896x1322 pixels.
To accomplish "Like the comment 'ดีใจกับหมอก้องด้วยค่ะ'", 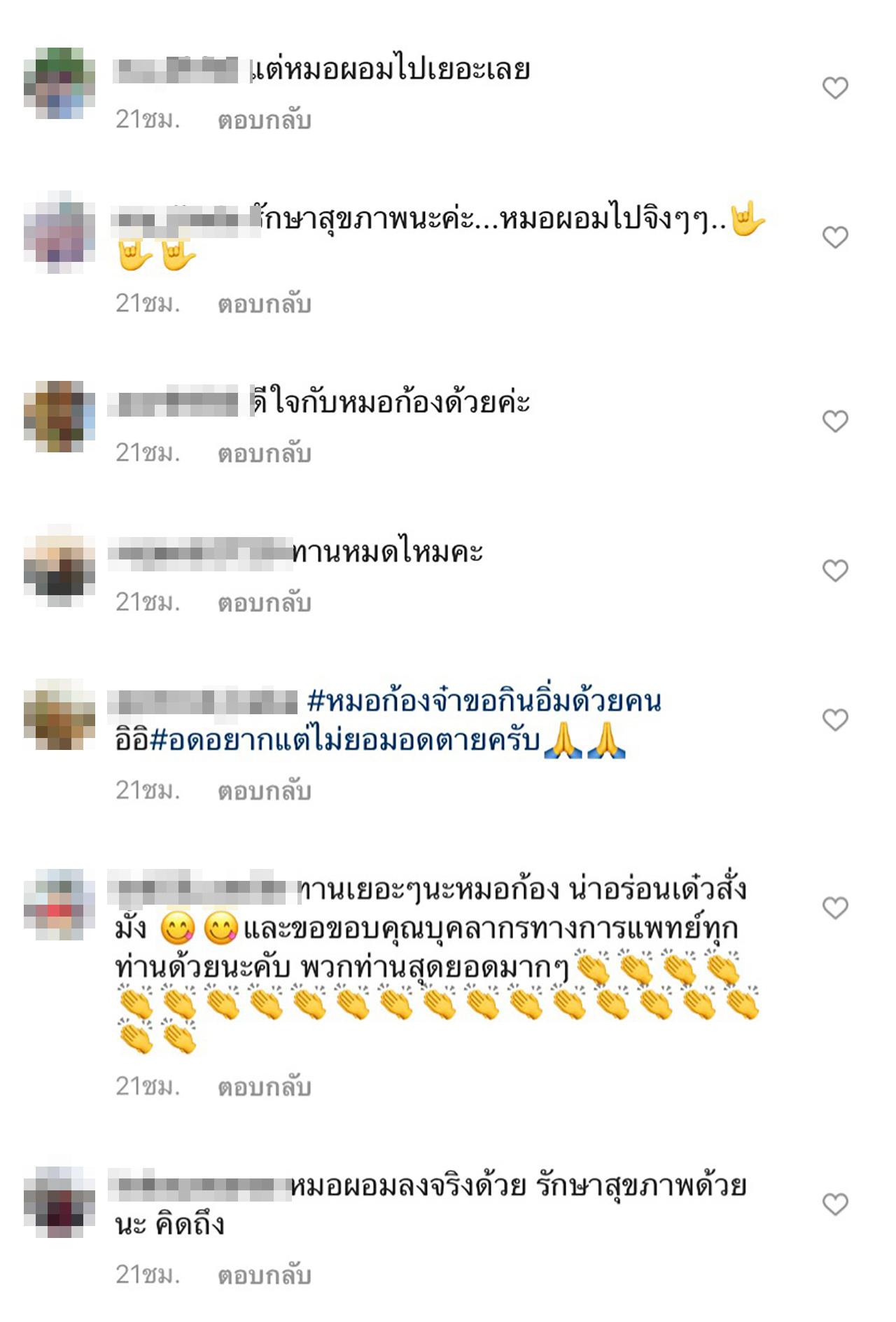I will pos(835,421).
